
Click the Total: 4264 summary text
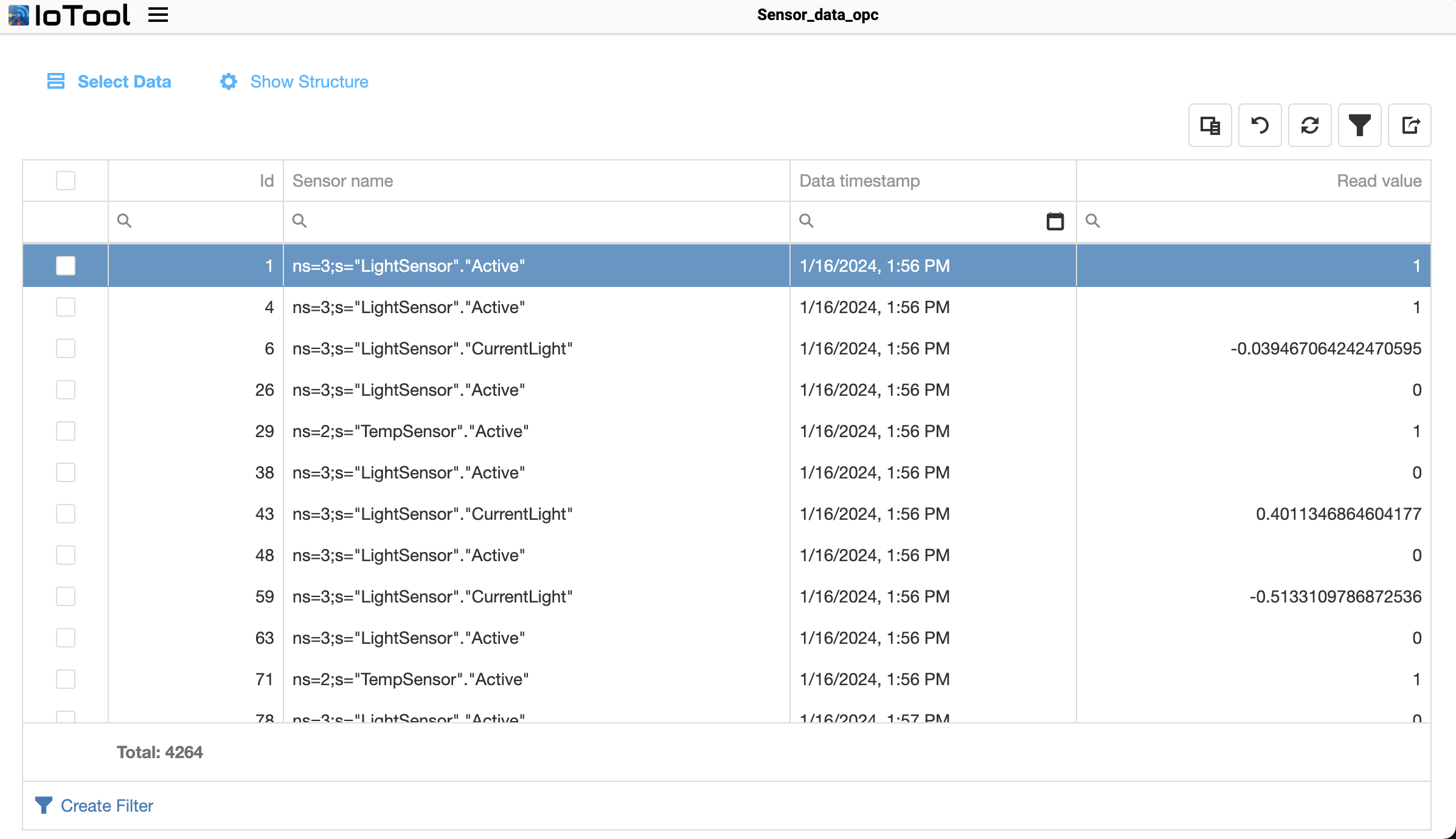[160, 752]
